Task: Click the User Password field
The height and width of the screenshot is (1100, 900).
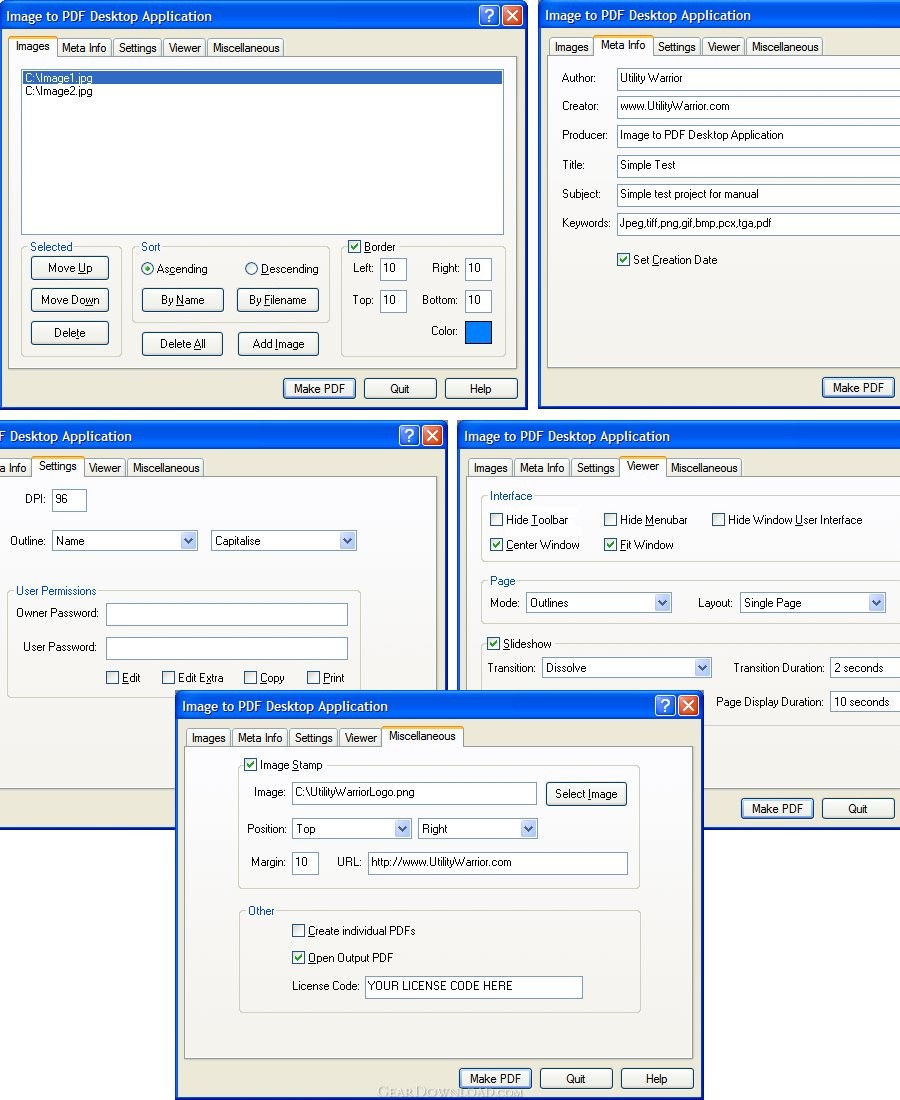Action: [x=227, y=648]
